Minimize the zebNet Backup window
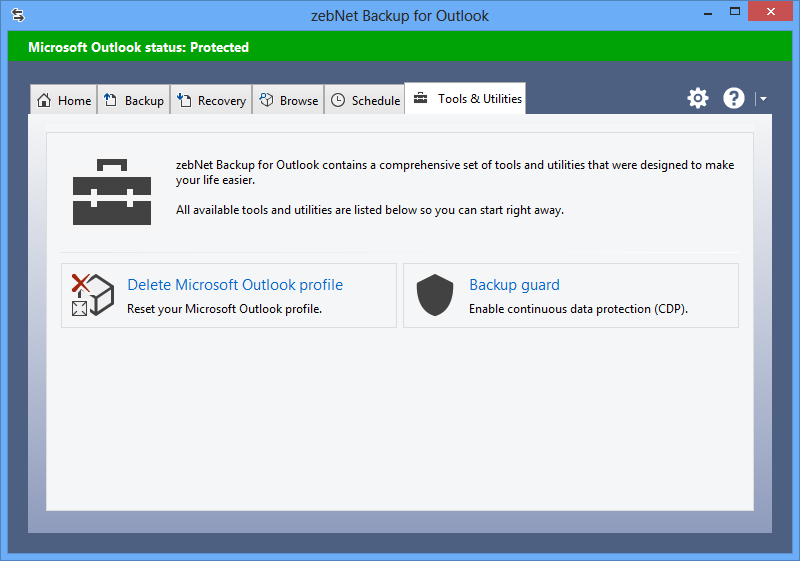This screenshot has width=800, height=561. (x=708, y=12)
